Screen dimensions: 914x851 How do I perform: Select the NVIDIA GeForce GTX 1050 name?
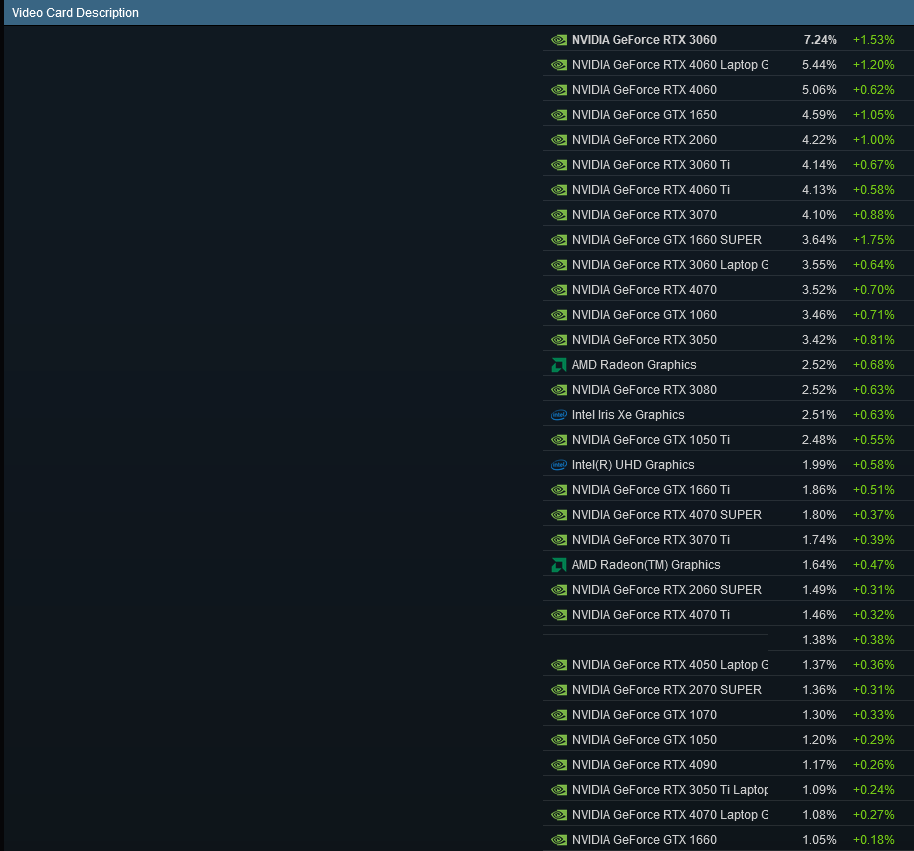[x=644, y=740]
